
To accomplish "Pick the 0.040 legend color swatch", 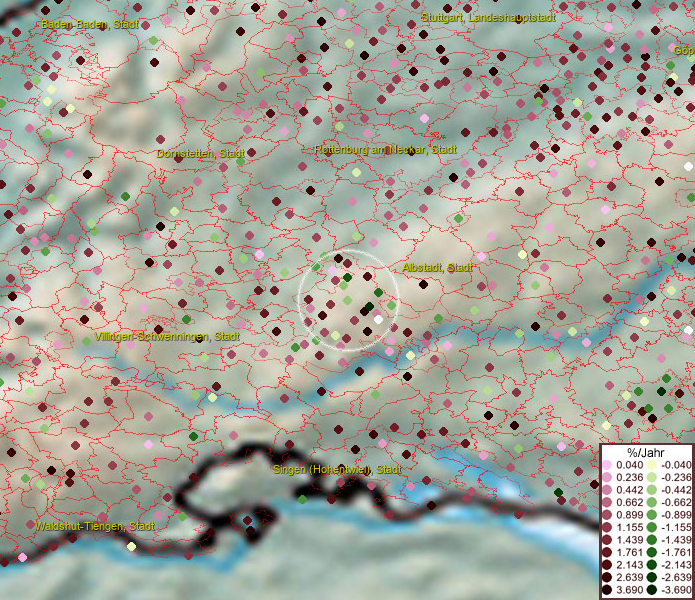I will click(x=607, y=465).
